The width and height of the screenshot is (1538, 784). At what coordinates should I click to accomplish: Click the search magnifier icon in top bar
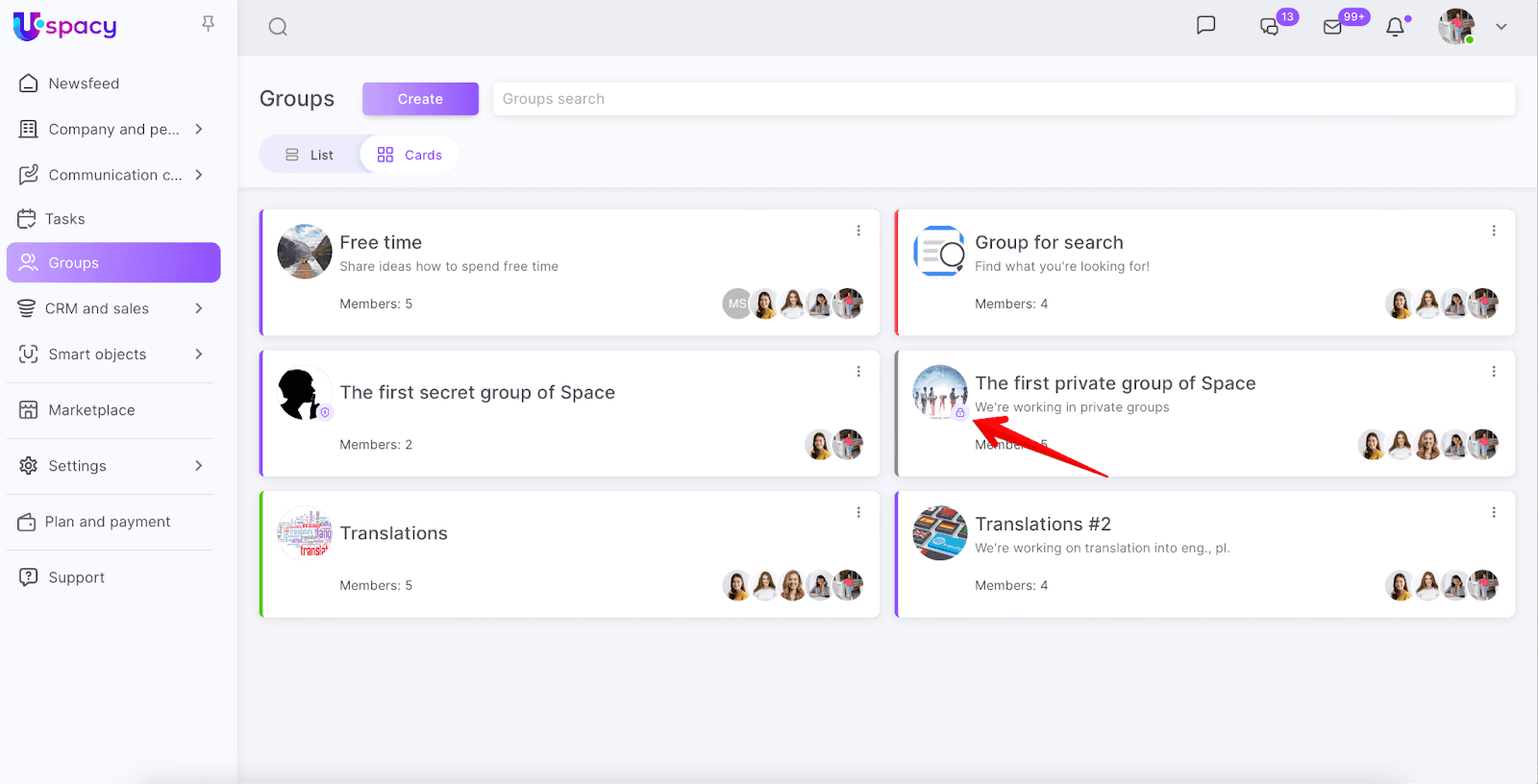(x=278, y=27)
